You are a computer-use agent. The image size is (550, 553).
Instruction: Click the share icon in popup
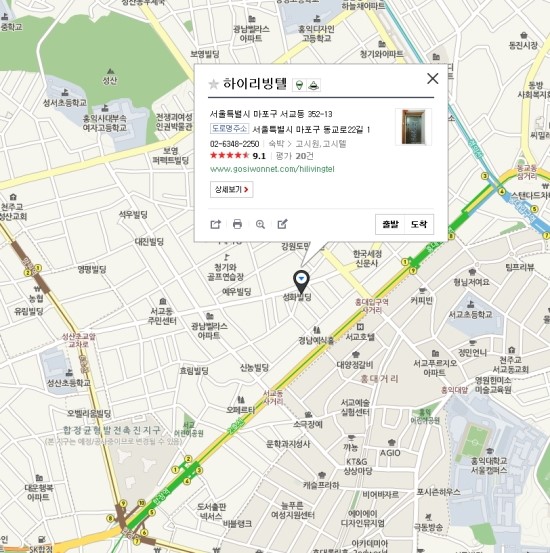click(x=216, y=224)
